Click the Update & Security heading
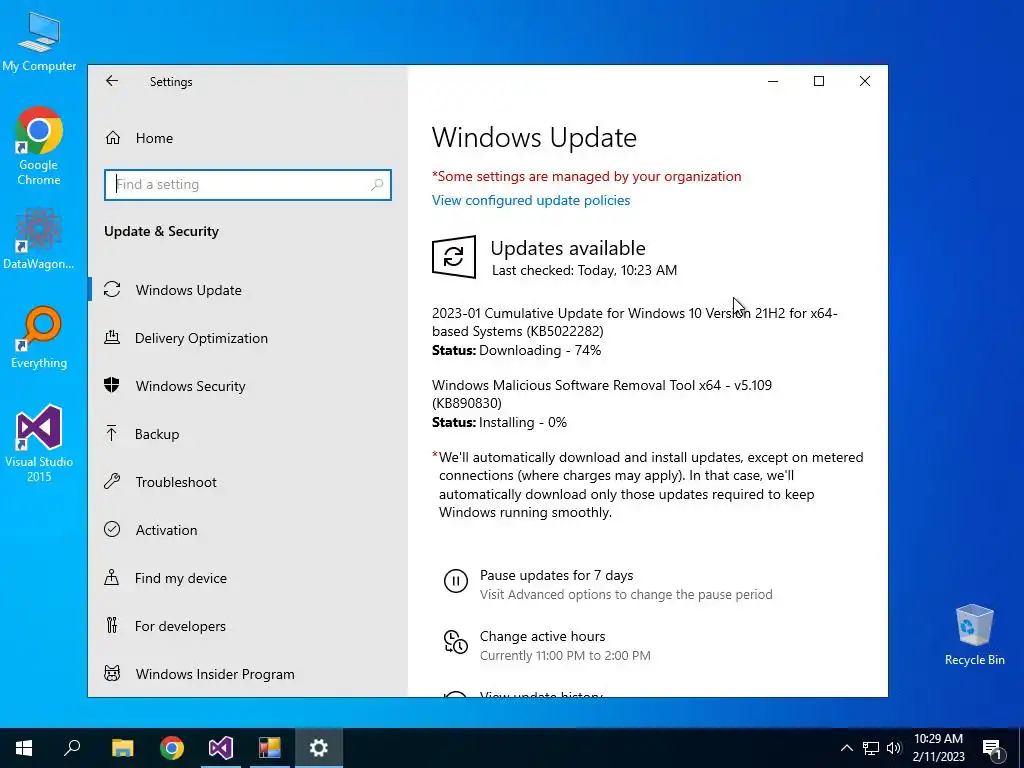Image resolution: width=1024 pixels, height=768 pixels. [x=161, y=231]
